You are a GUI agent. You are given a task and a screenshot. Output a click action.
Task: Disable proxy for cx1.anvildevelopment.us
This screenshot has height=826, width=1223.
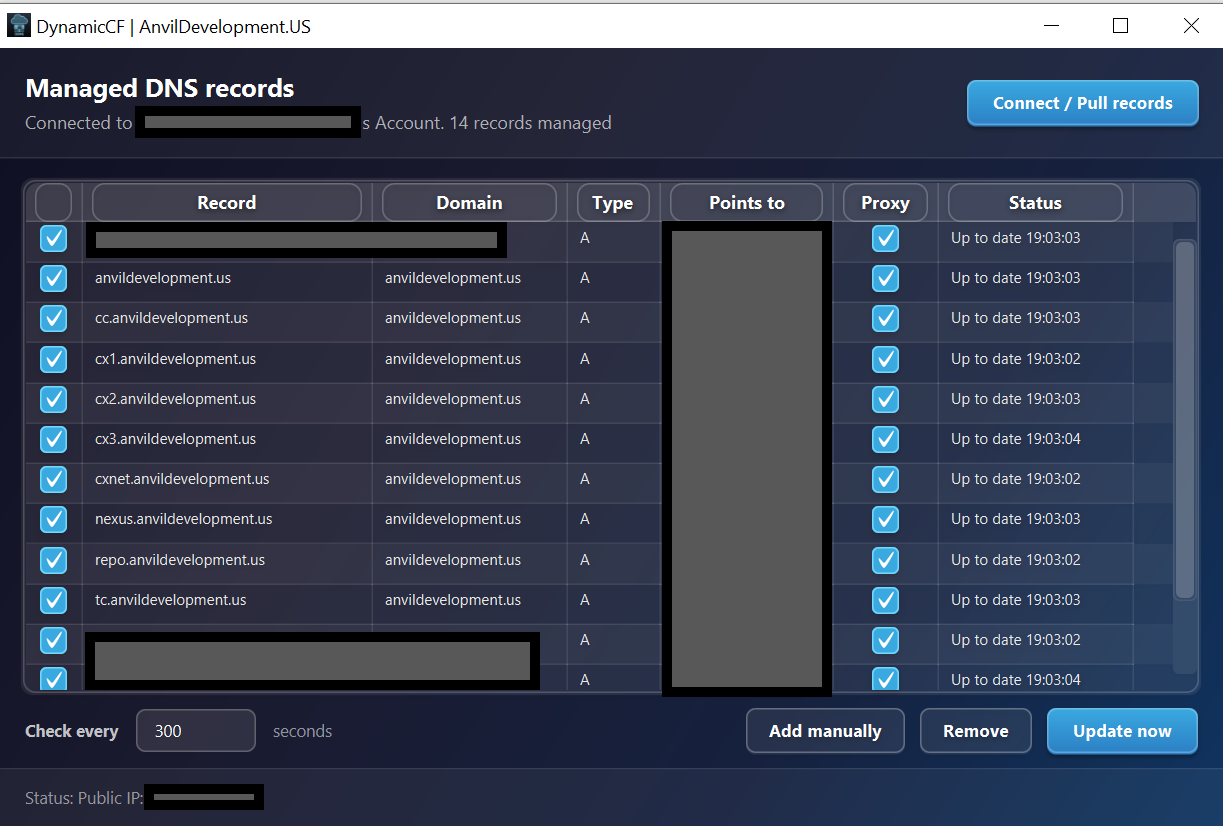click(885, 359)
